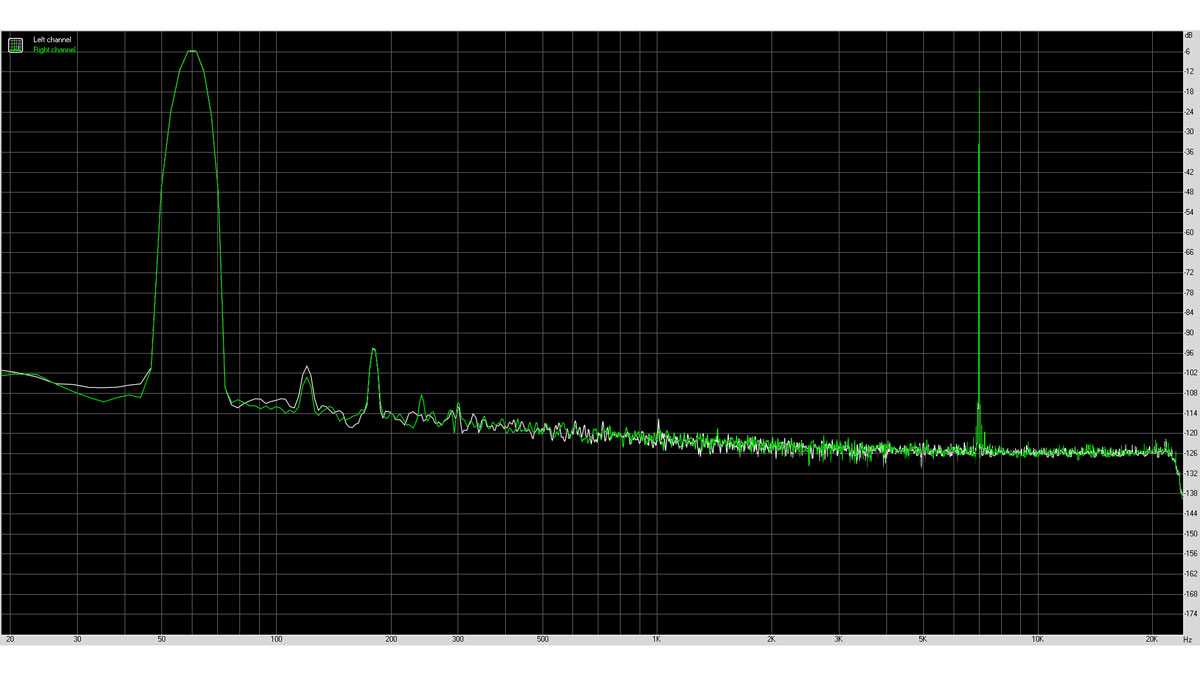
Task: Click the -174 dB axis label
Action: point(1189,613)
